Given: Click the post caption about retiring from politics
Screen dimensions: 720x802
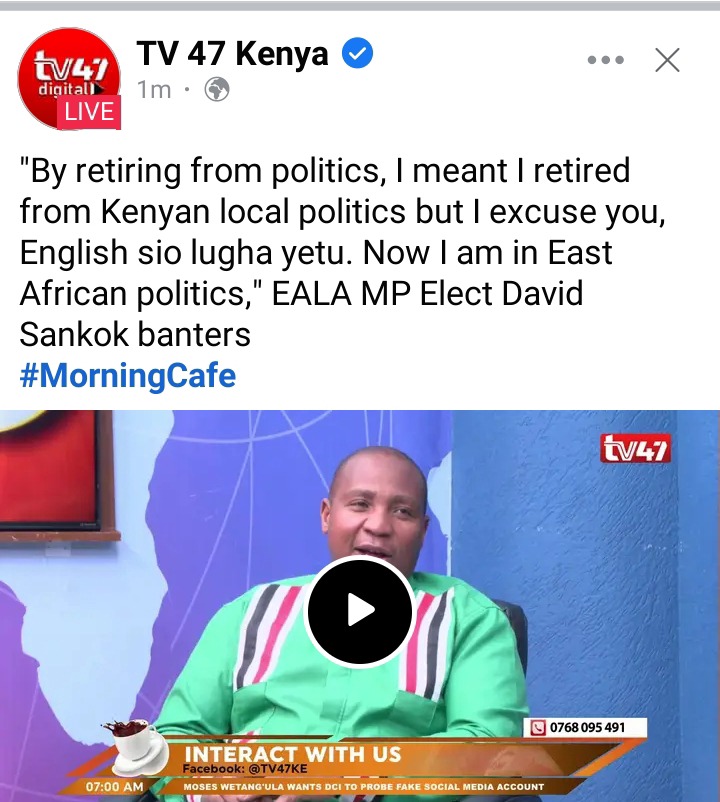Looking at the screenshot, I should coord(343,252).
